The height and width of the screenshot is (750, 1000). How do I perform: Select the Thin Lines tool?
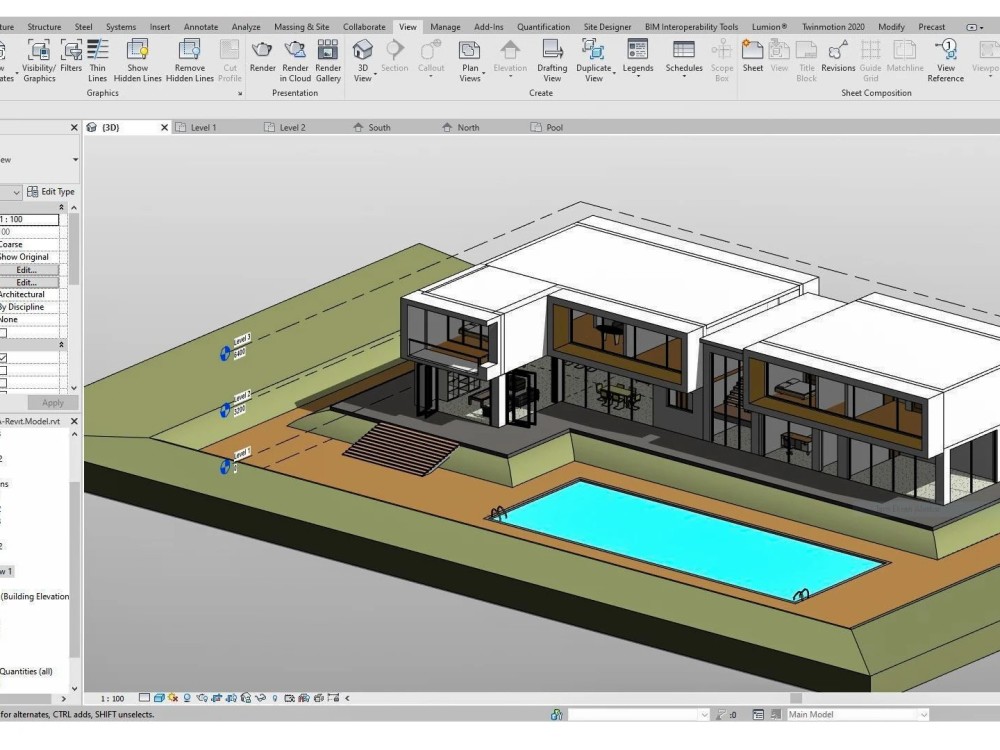tap(97, 58)
